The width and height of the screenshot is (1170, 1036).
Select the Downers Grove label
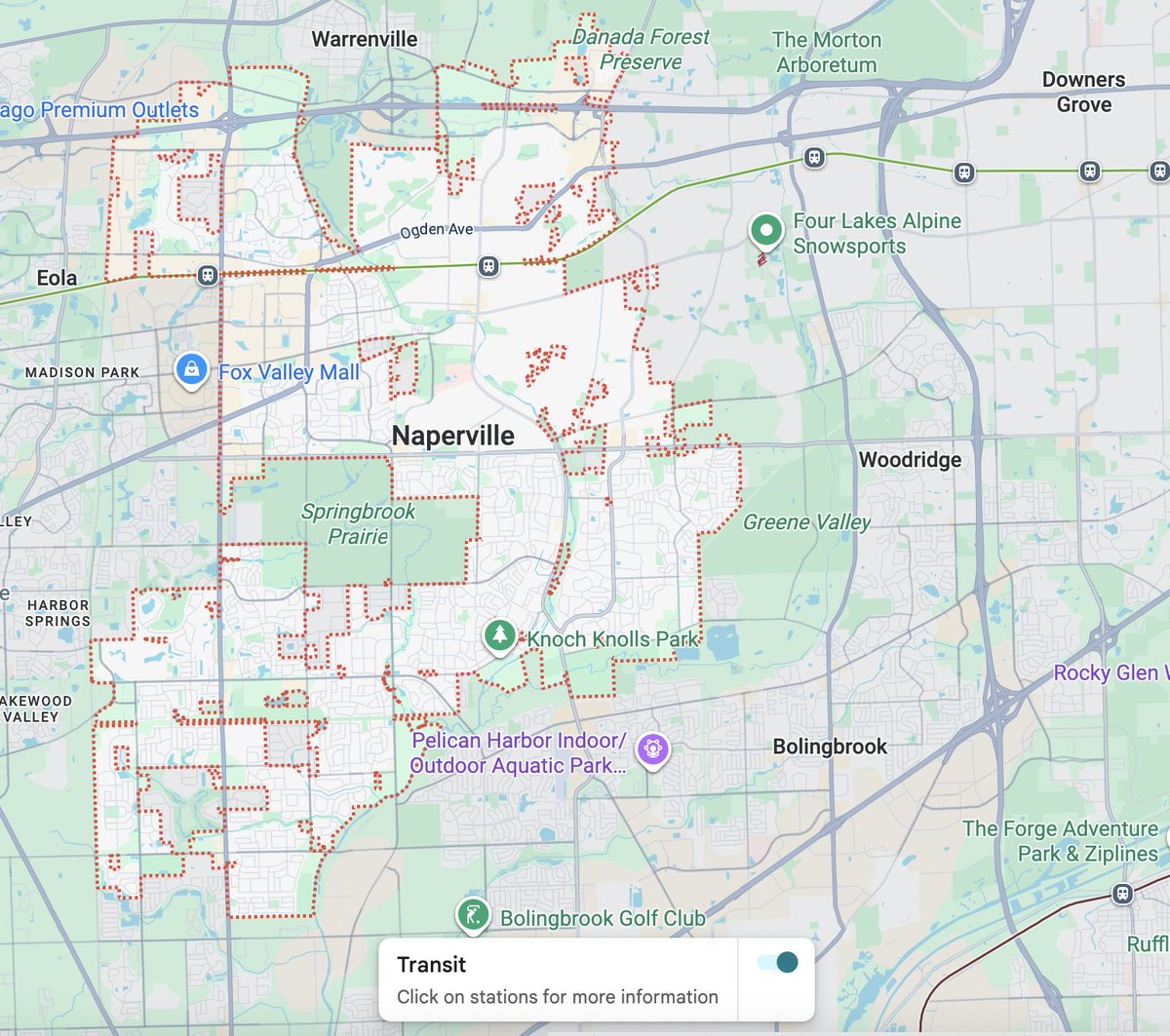1083,92
